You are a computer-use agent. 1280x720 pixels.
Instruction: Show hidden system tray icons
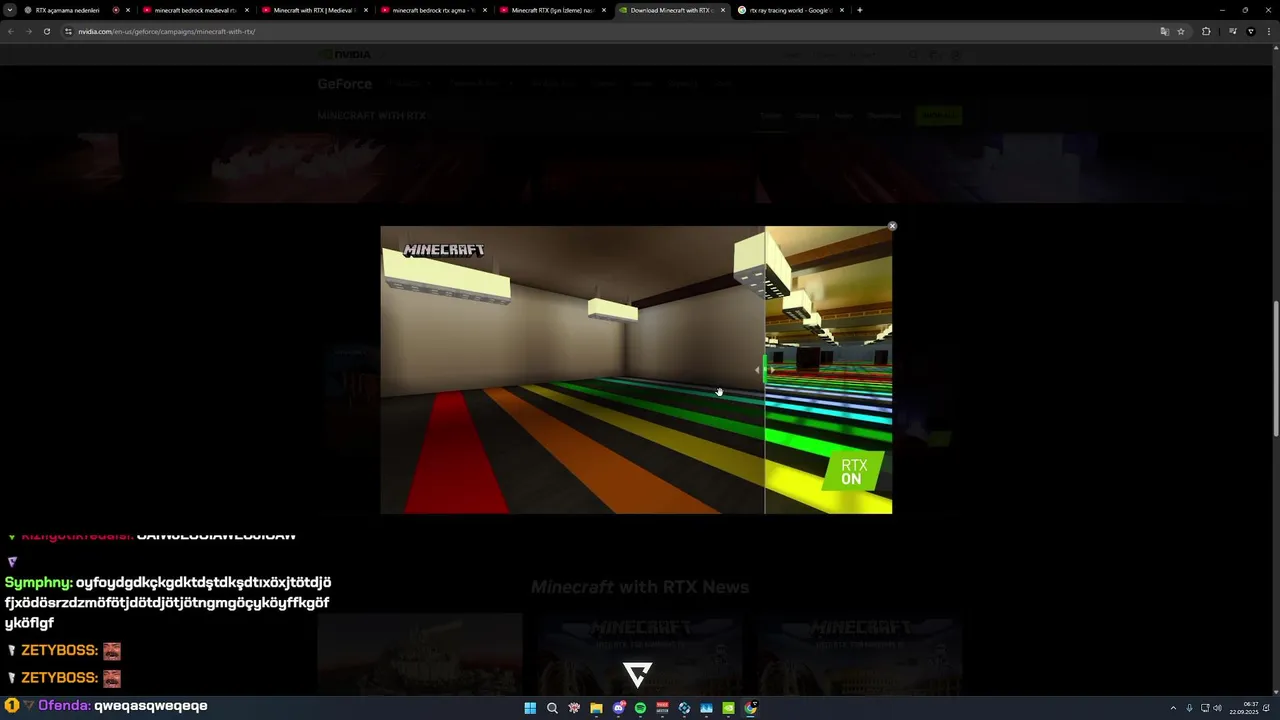click(1173, 708)
